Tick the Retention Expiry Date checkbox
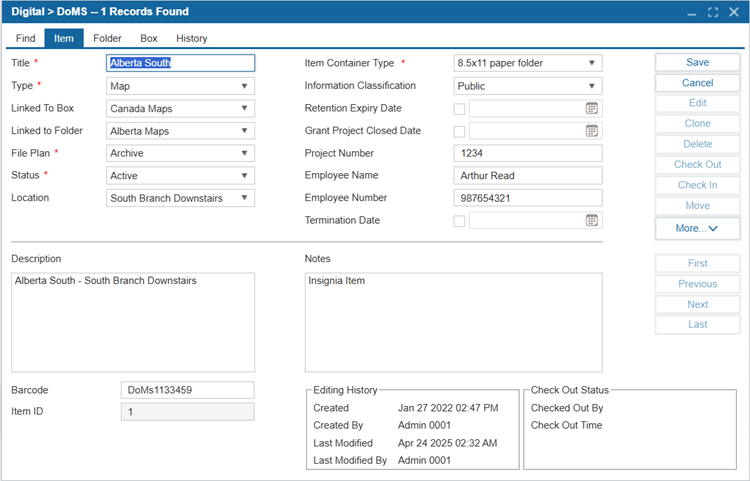 point(459,109)
